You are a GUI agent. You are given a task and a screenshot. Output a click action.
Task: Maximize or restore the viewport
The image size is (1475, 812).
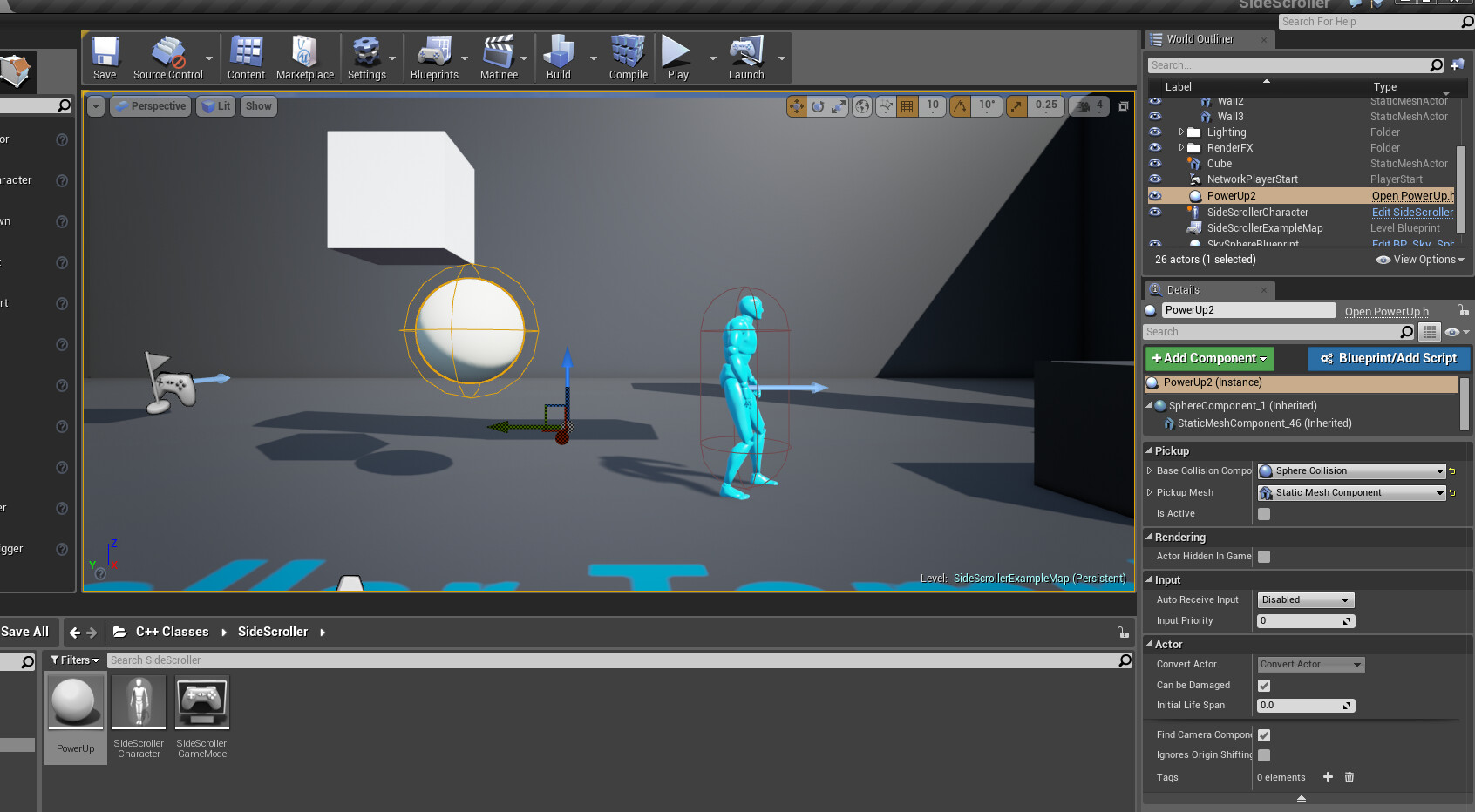[1124, 106]
